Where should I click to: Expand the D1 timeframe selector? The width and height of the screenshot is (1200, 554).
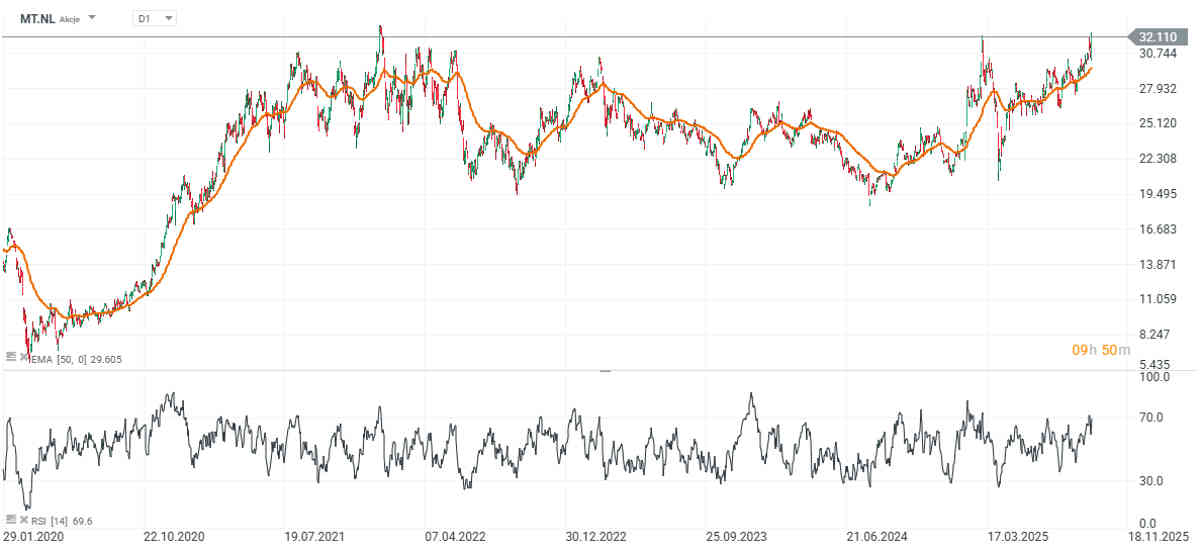[x=155, y=18]
